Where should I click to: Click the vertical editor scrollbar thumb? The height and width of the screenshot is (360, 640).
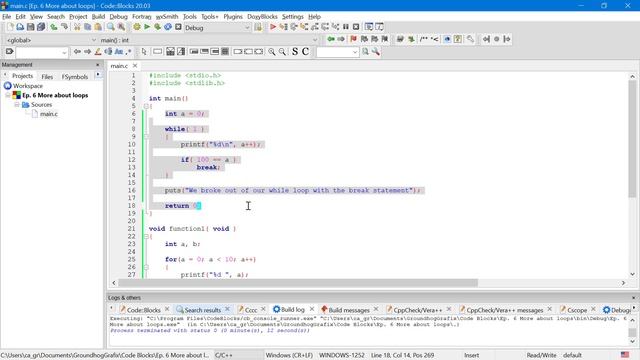click(x=632, y=140)
